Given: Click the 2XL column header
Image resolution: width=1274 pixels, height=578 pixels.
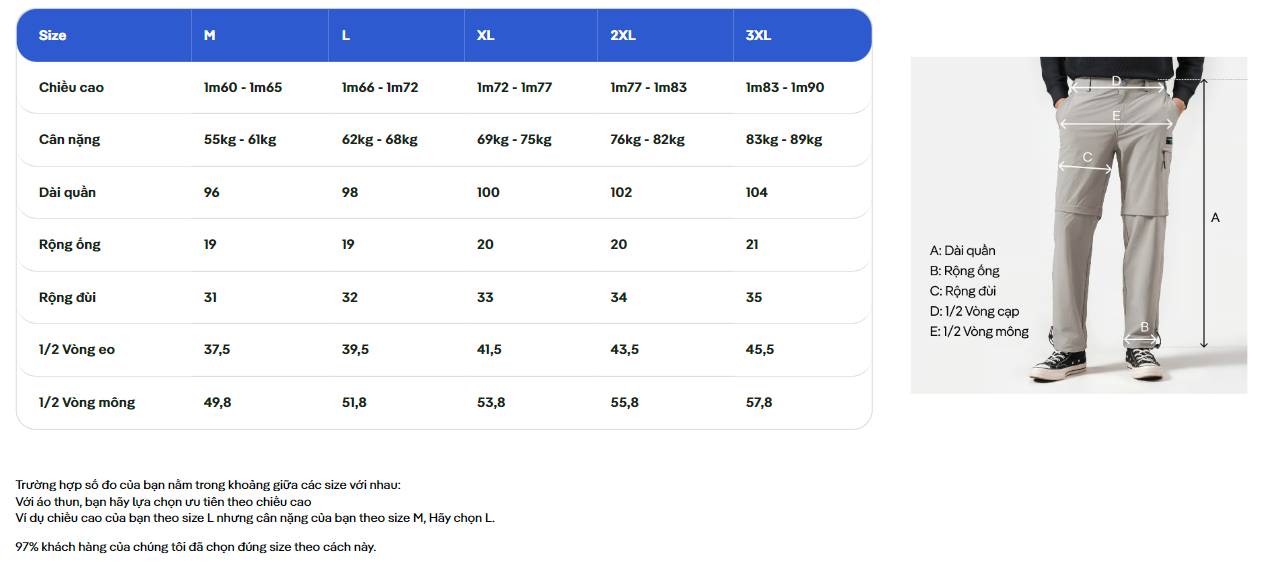Looking at the screenshot, I should pyautogui.click(x=623, y=35).
